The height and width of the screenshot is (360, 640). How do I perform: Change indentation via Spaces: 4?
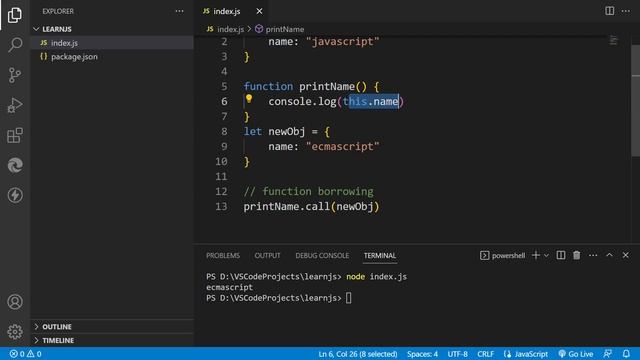click(x=422, y=354)
